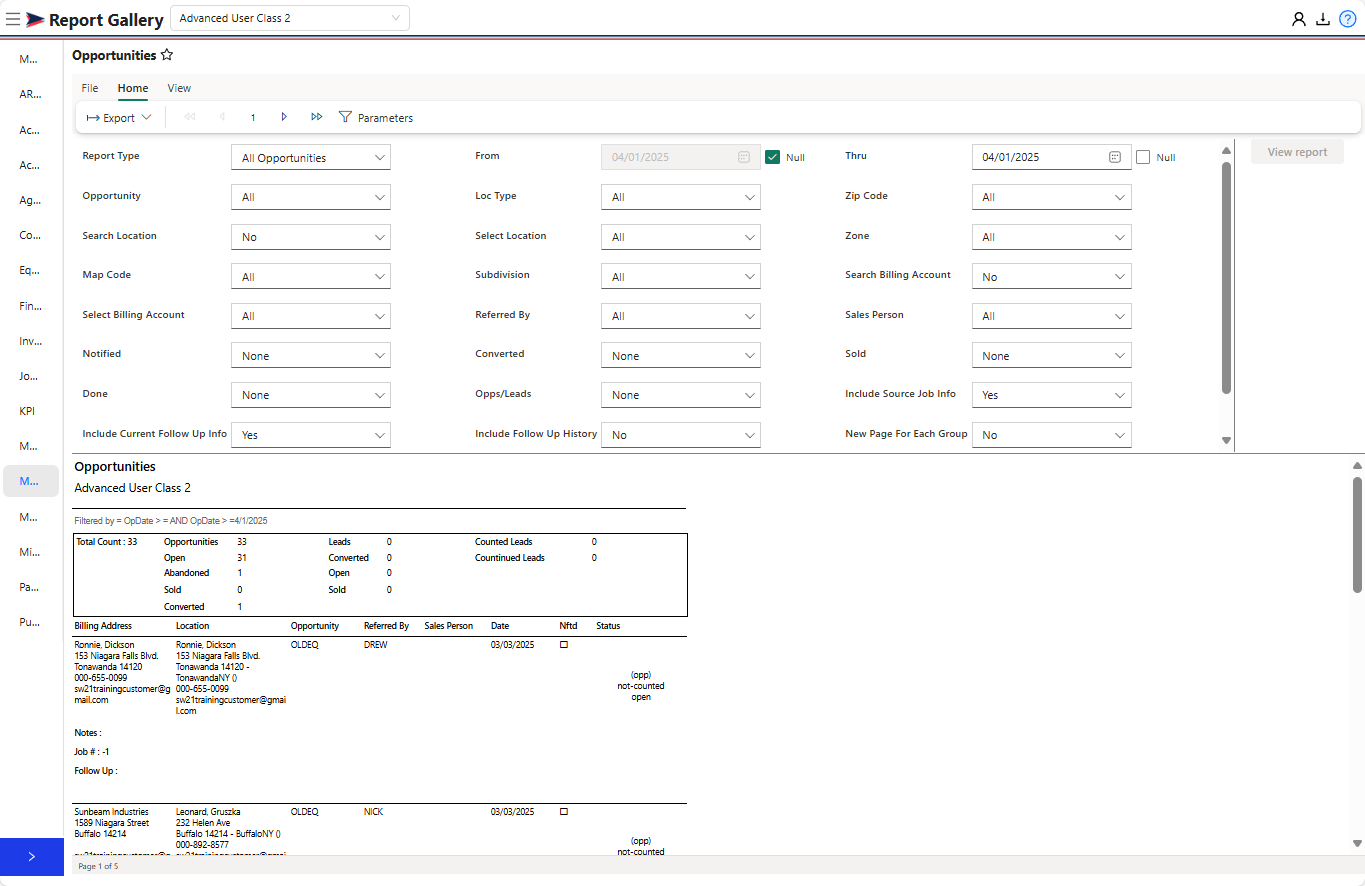Click the report viewer vertical scrollbar thumb
The image size is (1365, 886).
(x=1357, y=535)
